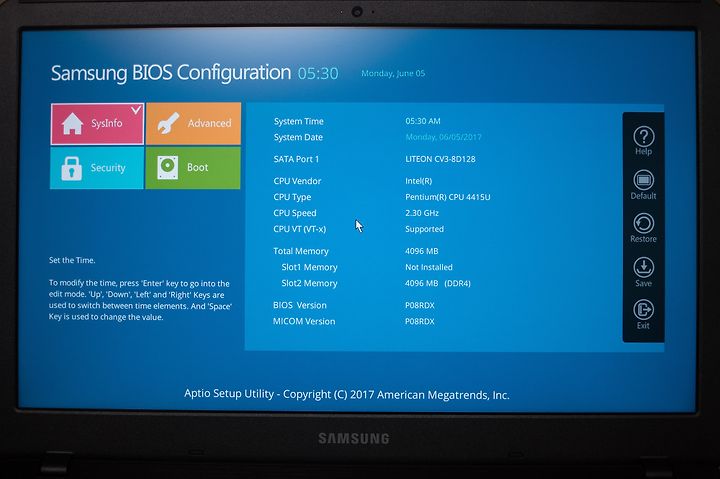Click the LITEON CV3-8D128 value
This screenshot has width=720, height=479.
point(440,159)
